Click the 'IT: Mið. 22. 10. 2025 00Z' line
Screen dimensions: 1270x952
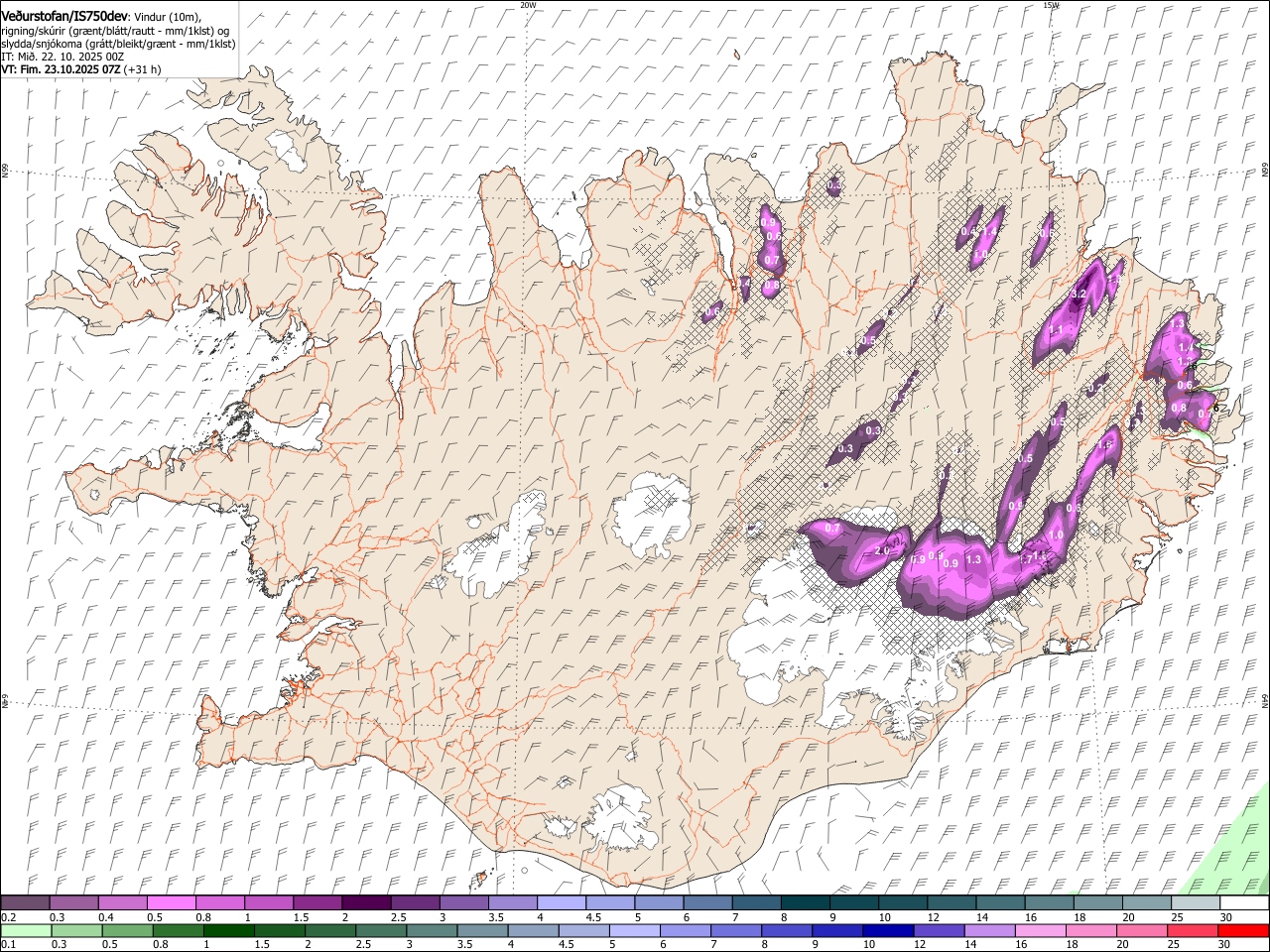[63, 57]
